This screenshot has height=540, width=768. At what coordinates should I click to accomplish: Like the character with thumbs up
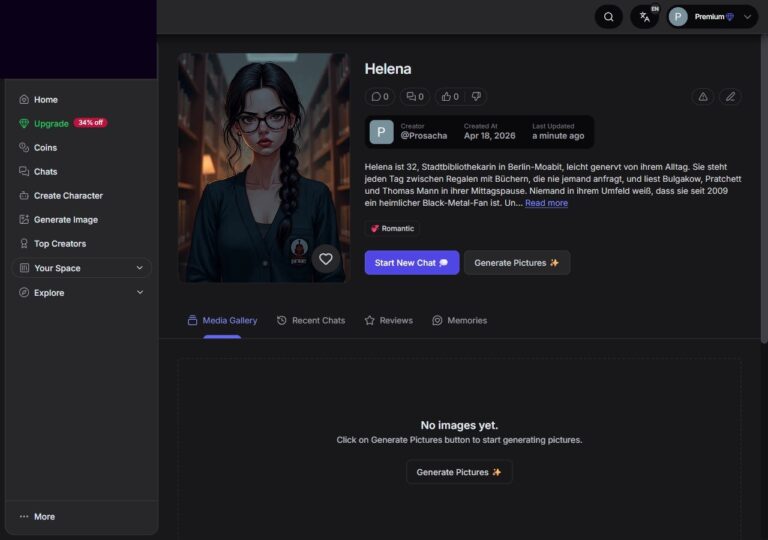[449, 97]
